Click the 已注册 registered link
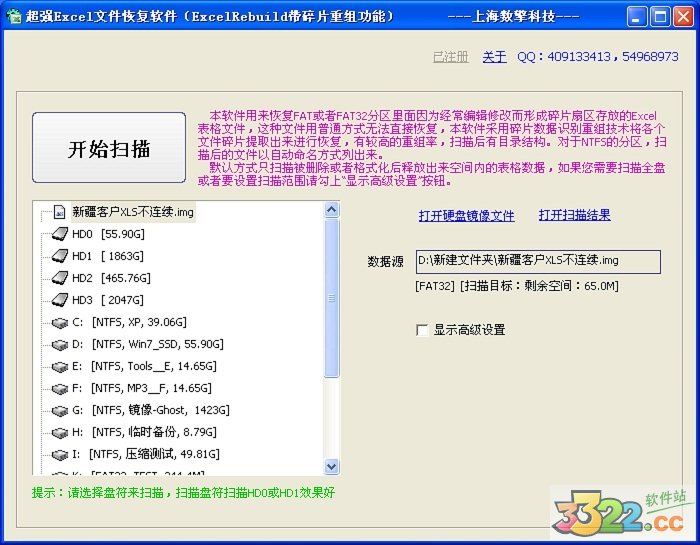The image size is (700, 545). click(451, 57)
